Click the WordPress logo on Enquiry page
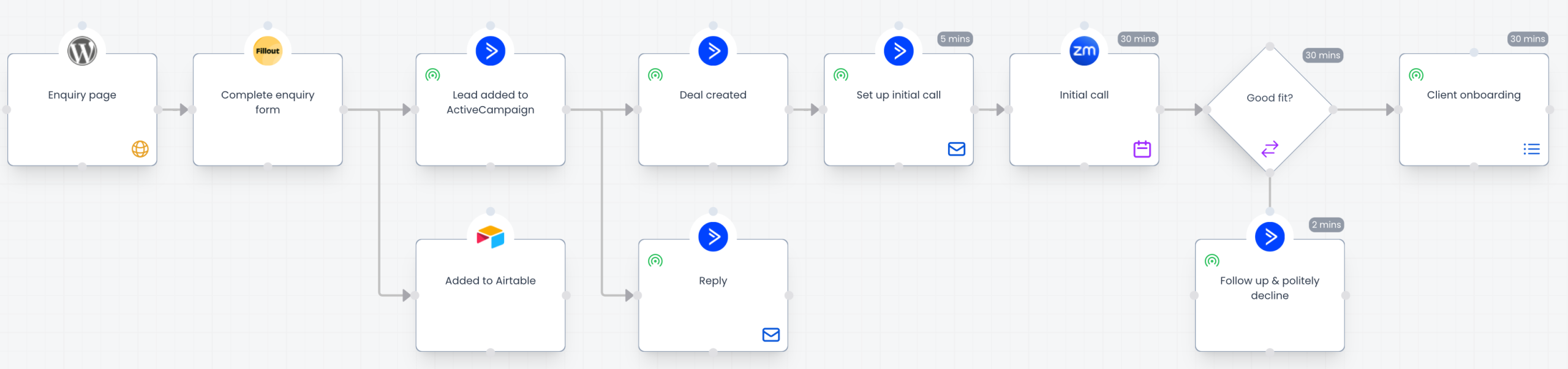 click(82, 51)
